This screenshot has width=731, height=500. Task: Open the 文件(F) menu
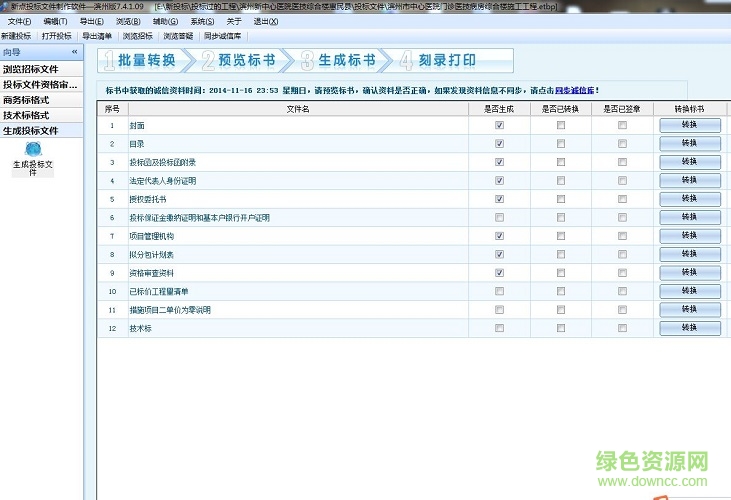click(x=20, y=21)
